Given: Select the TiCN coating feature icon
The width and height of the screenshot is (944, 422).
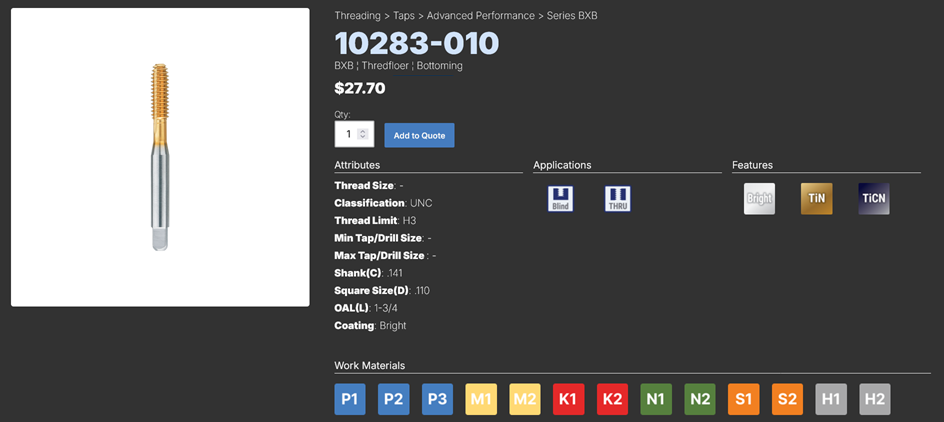Looking at the screenshot, I should [x=873, y=198].
